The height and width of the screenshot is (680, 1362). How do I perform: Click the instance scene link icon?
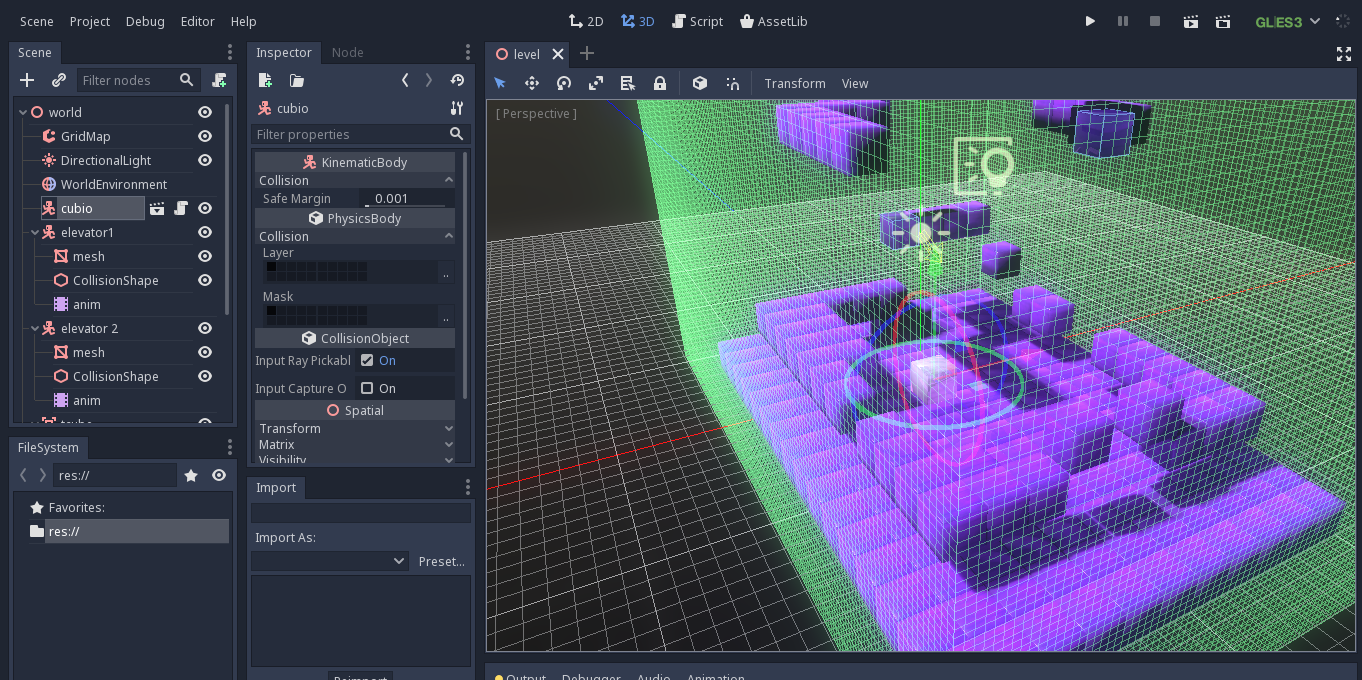(x=59, y=80)
